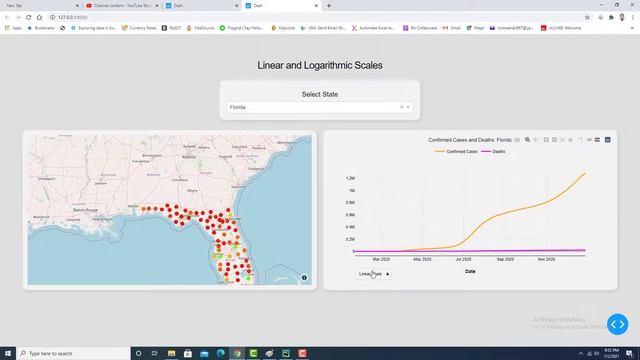
Task: Expand the state dropdown arrow
Action: click(x=408, y=107)
